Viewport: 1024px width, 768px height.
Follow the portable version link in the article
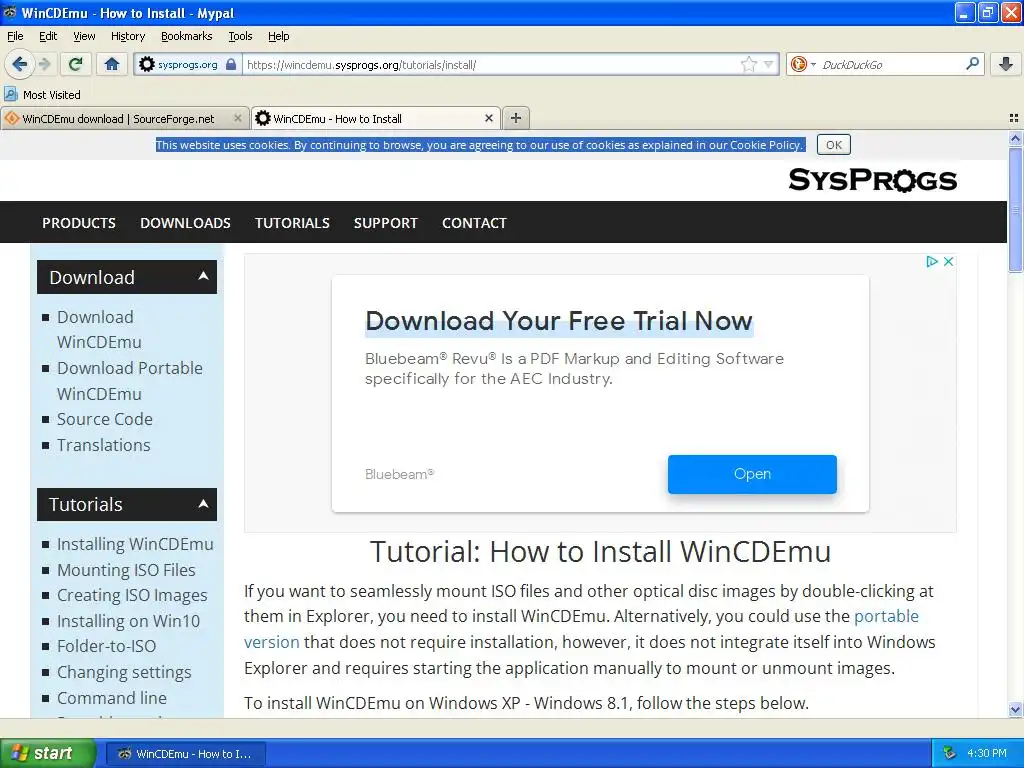[886, 616]
